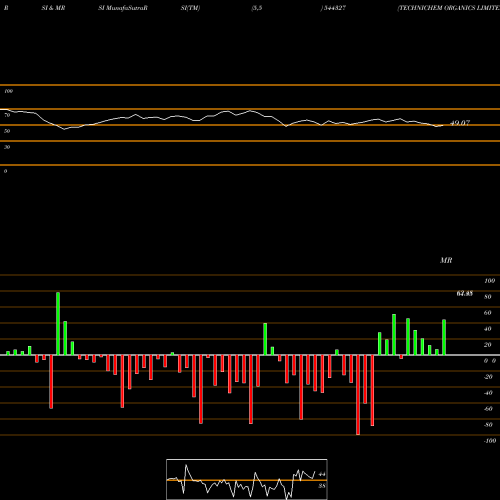Click the white RSI line curve
The height and width of the screenshot is (500, 500).
(x=222, y=118)
